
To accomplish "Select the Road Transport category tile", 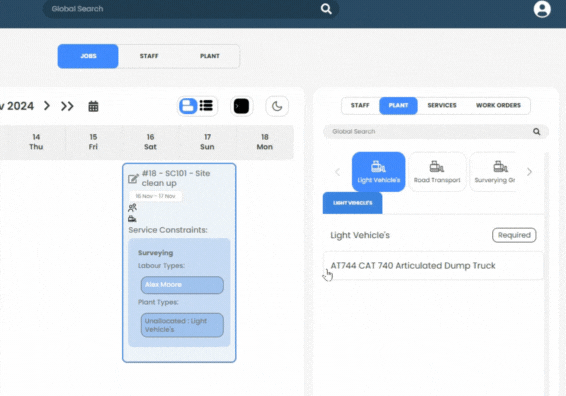I will click(x=437, y=171).
